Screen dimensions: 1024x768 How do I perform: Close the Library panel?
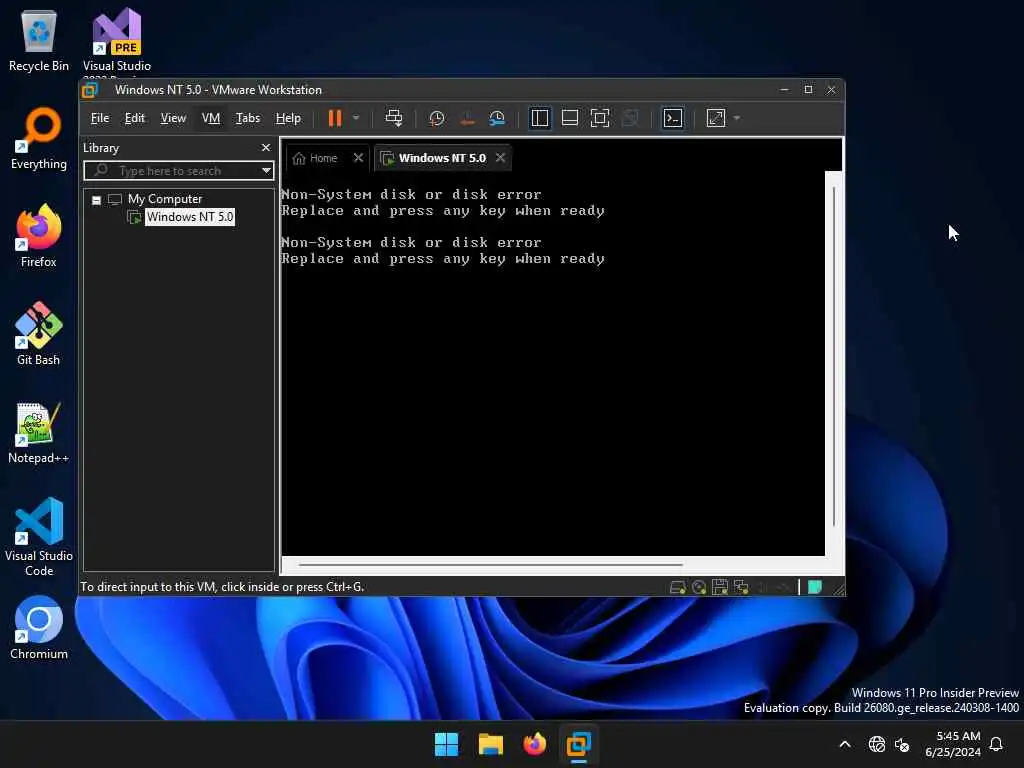[x=266, y=148]
